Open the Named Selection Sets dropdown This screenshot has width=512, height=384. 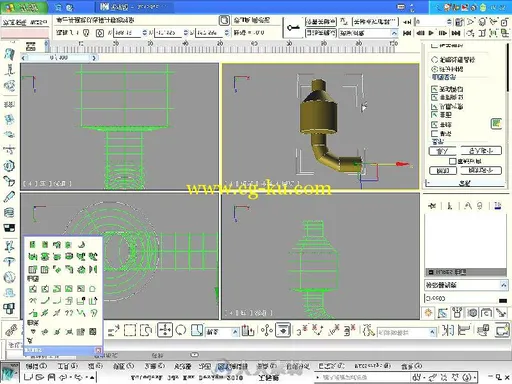407,332
